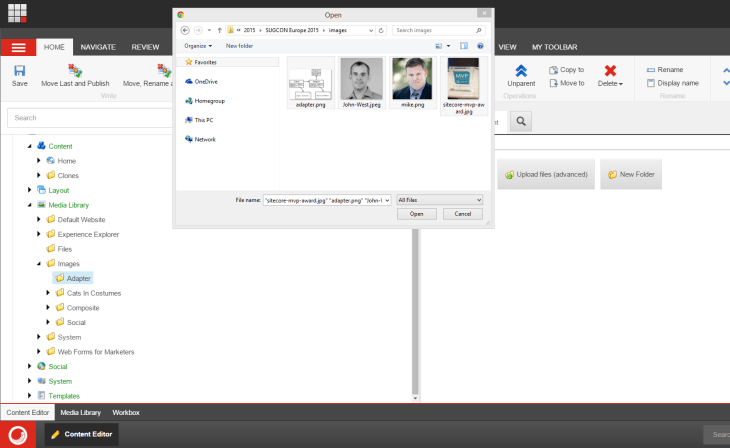Screen dimensions: 730x448
Task: Click the Search images field
Action: tap(439, 30)
